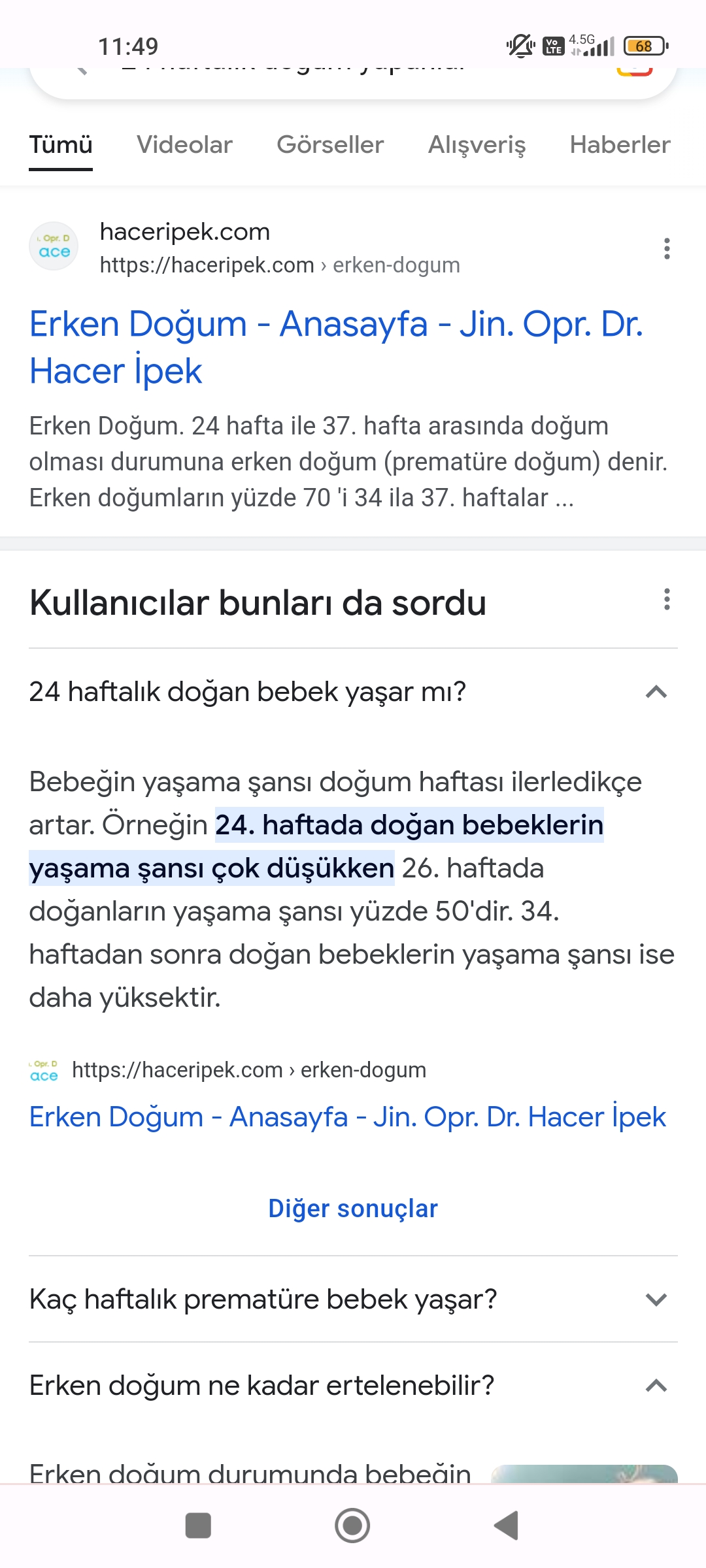The image size is (706, 1568).
Task: Open the Haberler tab
Action: [620, 144]
